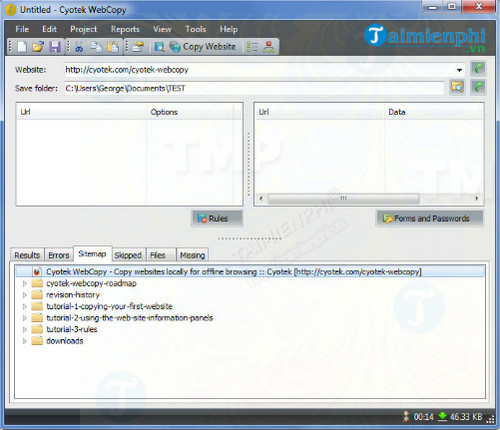The width and height of the screenshot is (500, 430).
Task: Click green arrow button beside Website field
Action: pos(478,69)
